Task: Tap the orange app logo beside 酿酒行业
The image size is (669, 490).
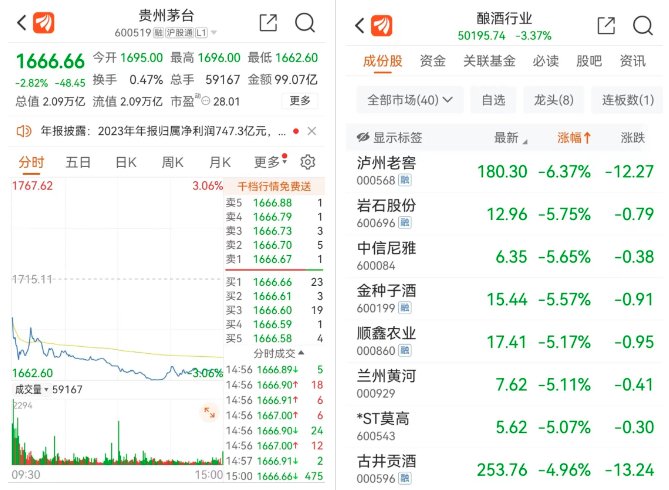Action: [381, 26]
